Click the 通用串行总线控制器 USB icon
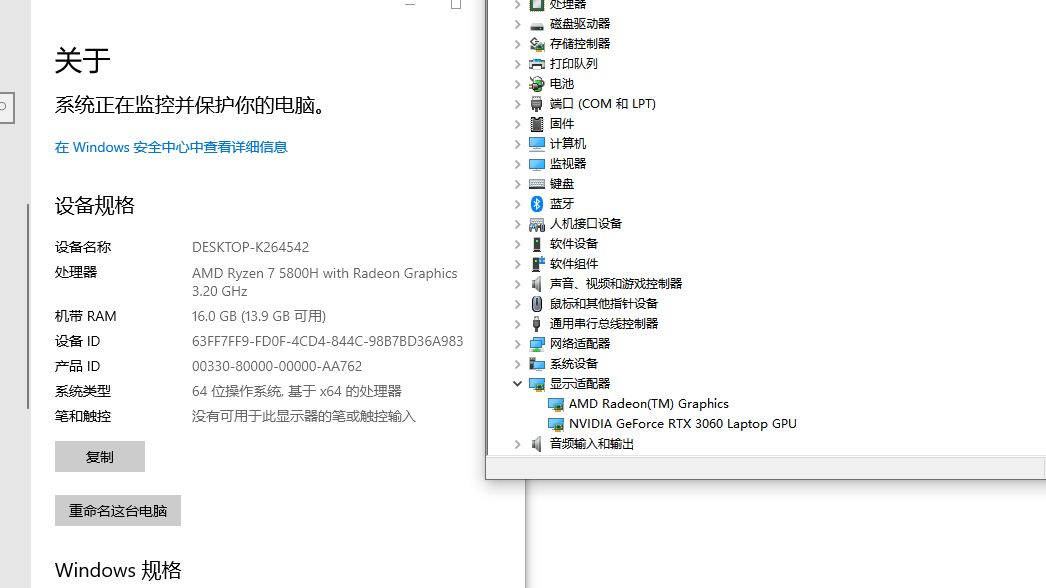The image size is (1046, 588). click(x=536, y=324)
